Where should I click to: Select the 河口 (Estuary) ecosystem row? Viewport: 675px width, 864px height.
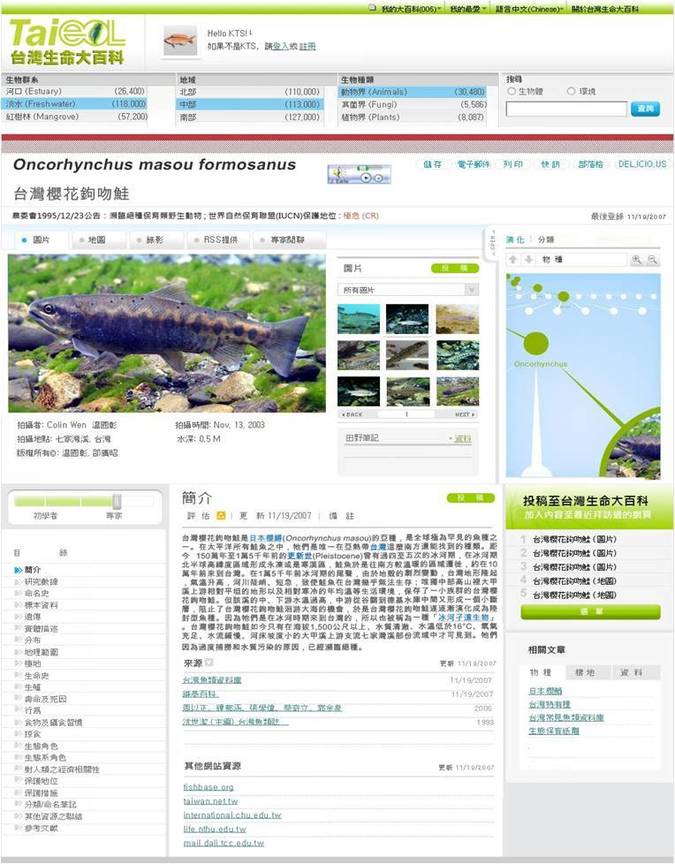pos(75,91)
